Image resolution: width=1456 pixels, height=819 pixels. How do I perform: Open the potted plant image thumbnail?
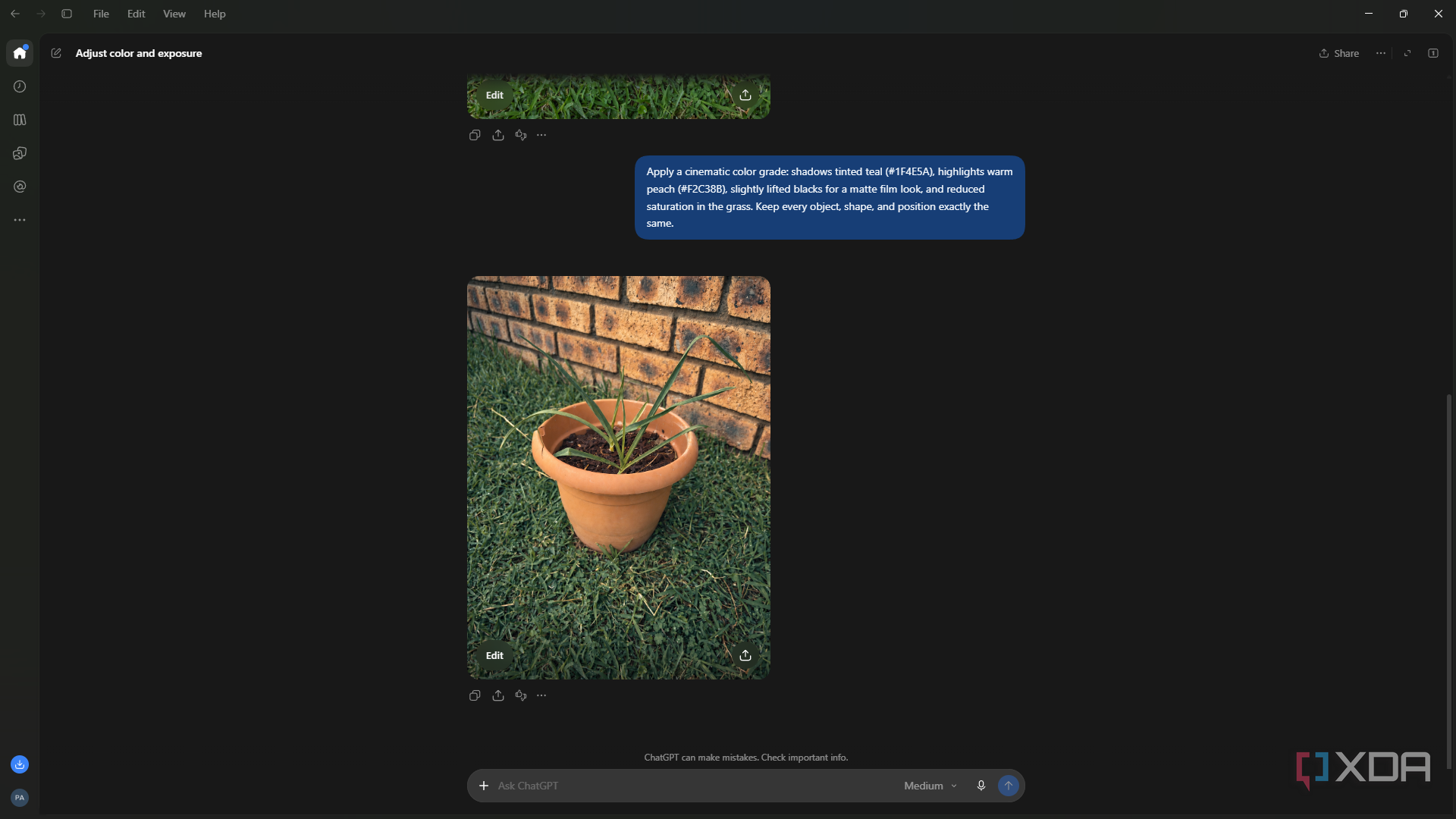[619, 478]
